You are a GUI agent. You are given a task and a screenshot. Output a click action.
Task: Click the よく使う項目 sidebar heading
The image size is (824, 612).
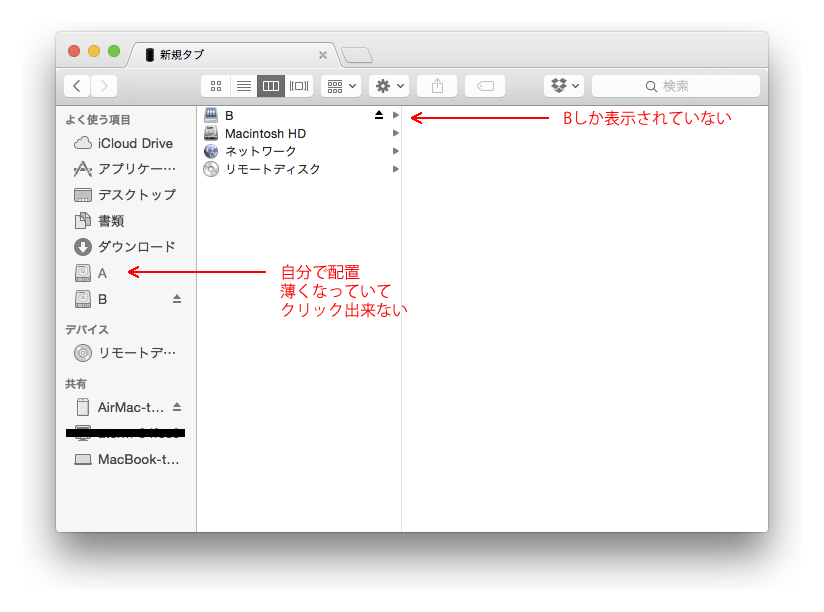(98, 120)
